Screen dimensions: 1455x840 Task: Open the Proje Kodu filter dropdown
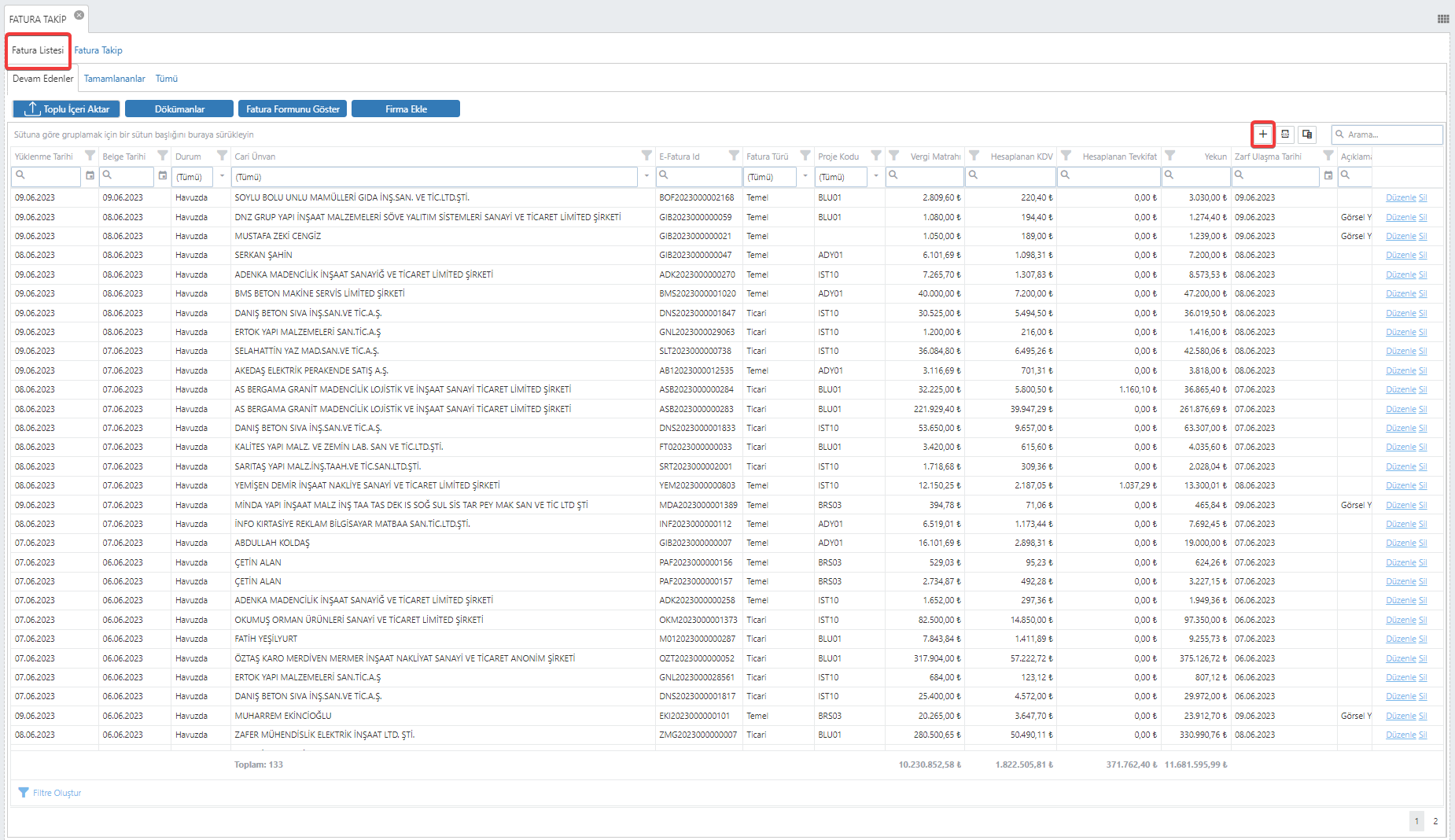click(875, 176)
